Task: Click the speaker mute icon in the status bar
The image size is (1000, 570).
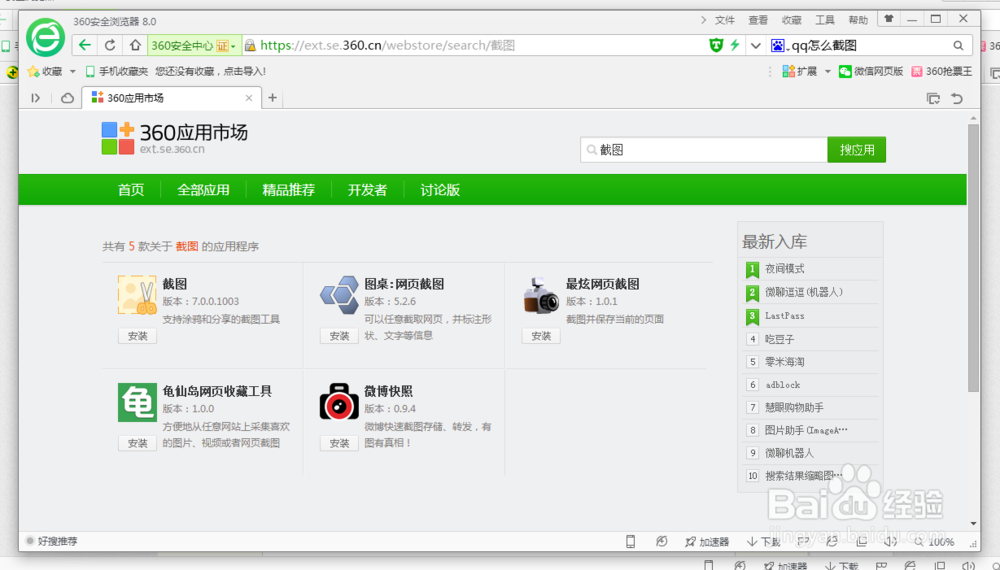Action: click(890, 542)
